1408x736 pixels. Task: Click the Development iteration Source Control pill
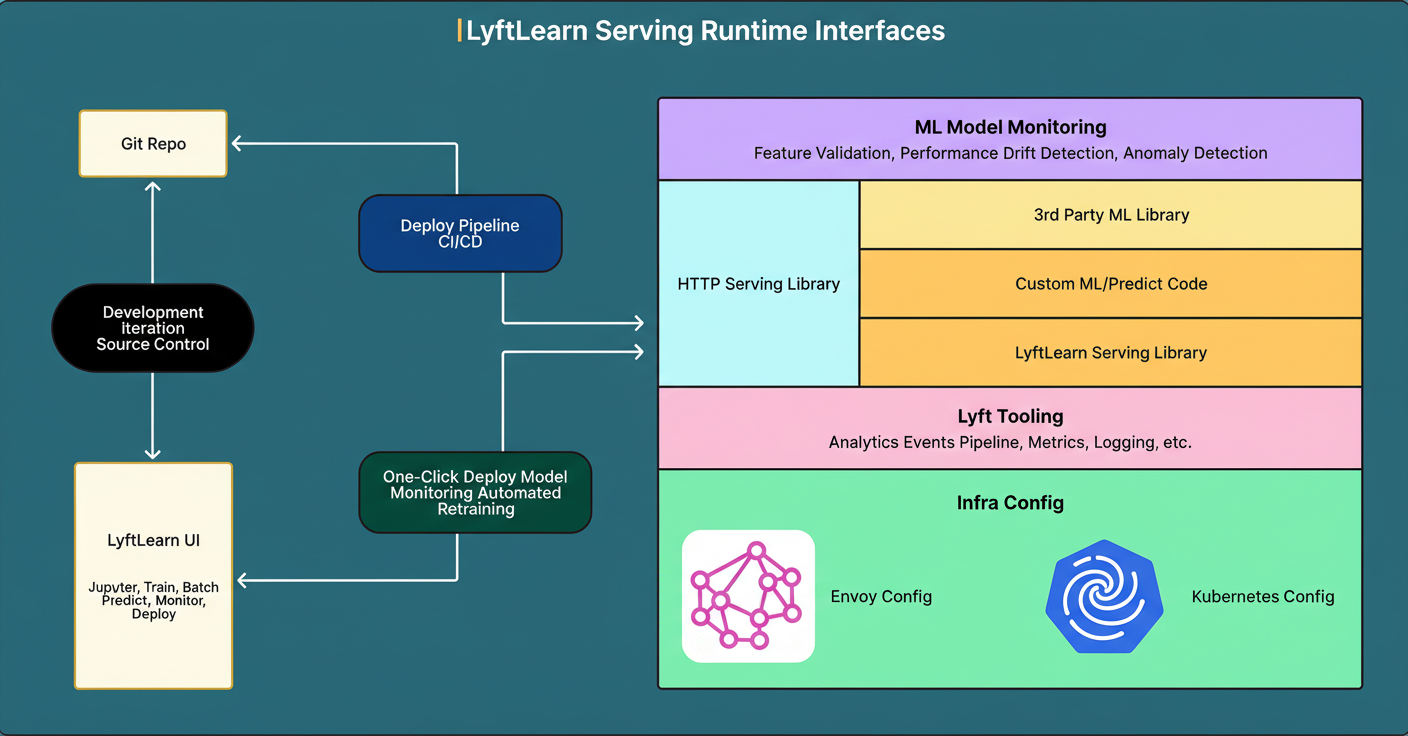click(x=153, y=328)
